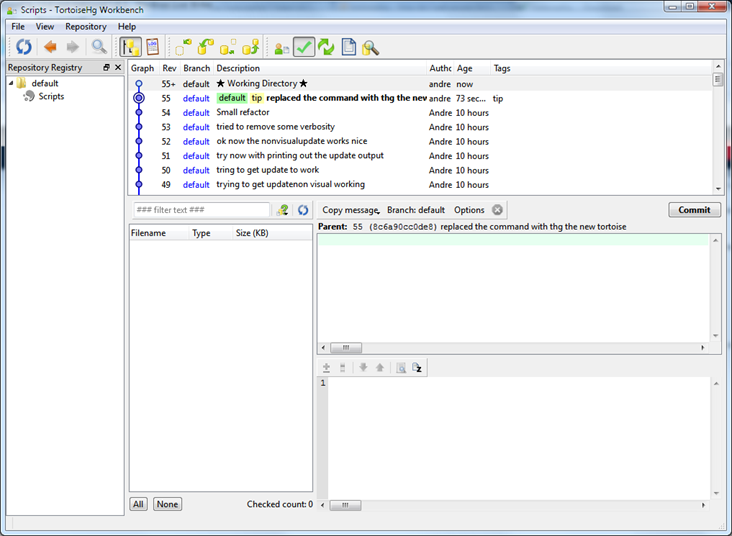
Task: Click the commit message horizontal scrollbar thumb
Action: click(345, 348)
